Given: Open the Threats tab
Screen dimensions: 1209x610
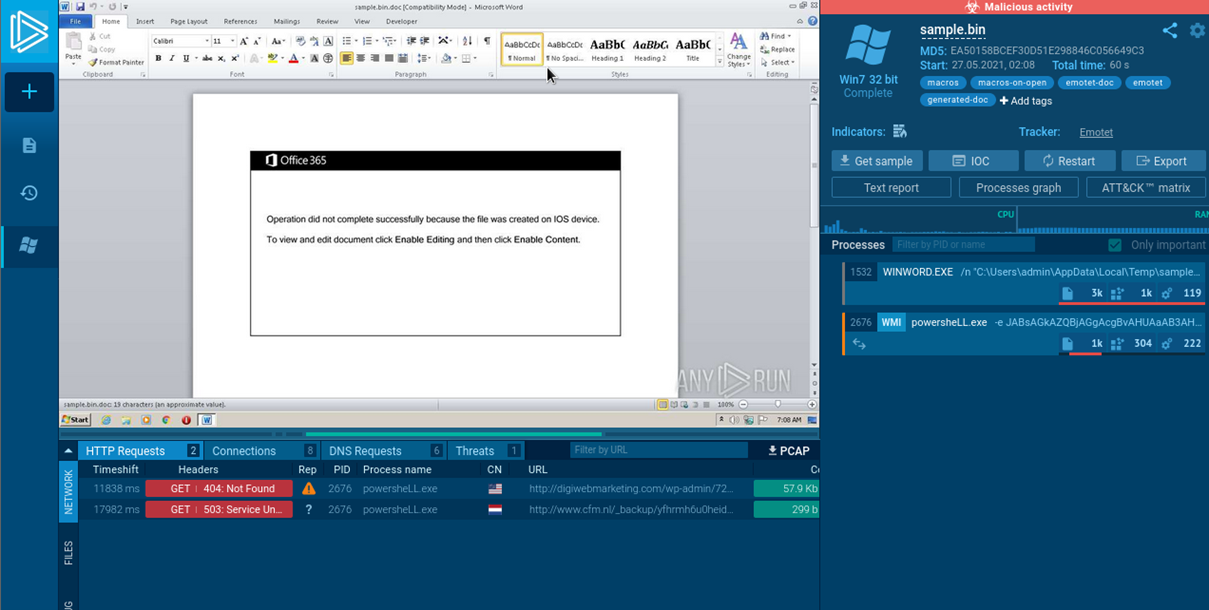Looking at the screenshot, I should click(475, 451).
